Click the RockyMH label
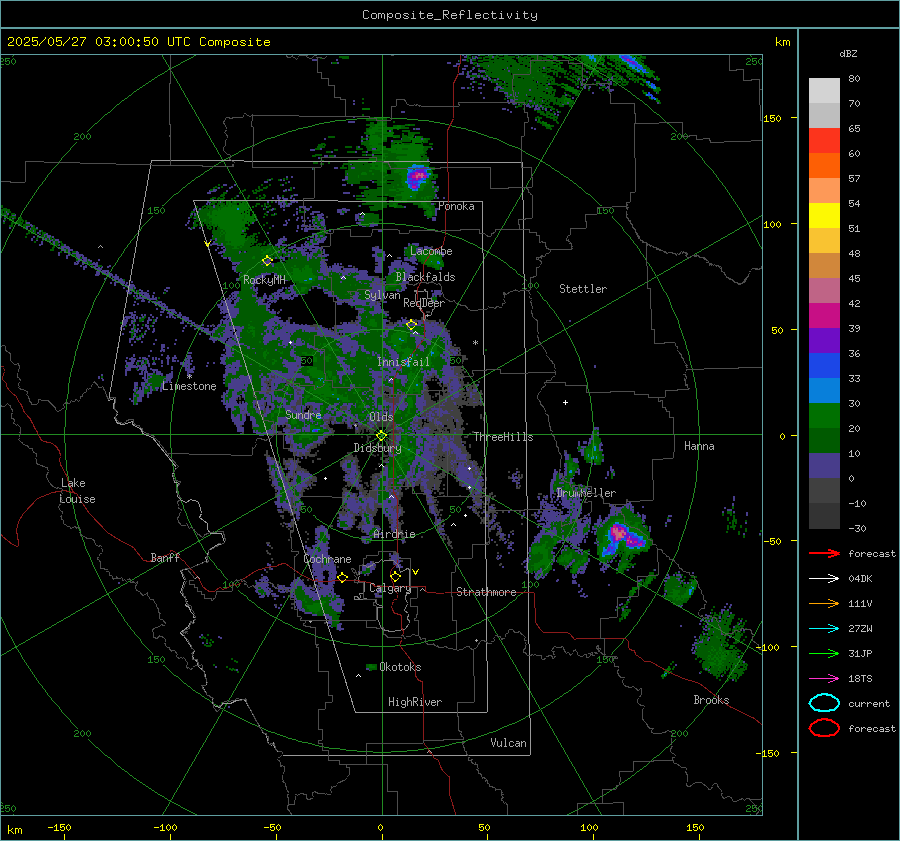This screenshot has height=841, width=900. click(264, 280)
